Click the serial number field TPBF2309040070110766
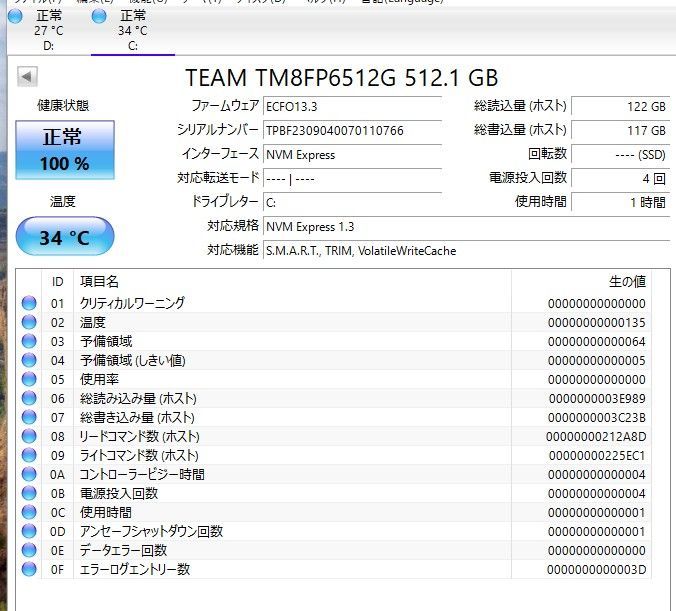This screenshot has height=611, width=676. click(353, 130)
